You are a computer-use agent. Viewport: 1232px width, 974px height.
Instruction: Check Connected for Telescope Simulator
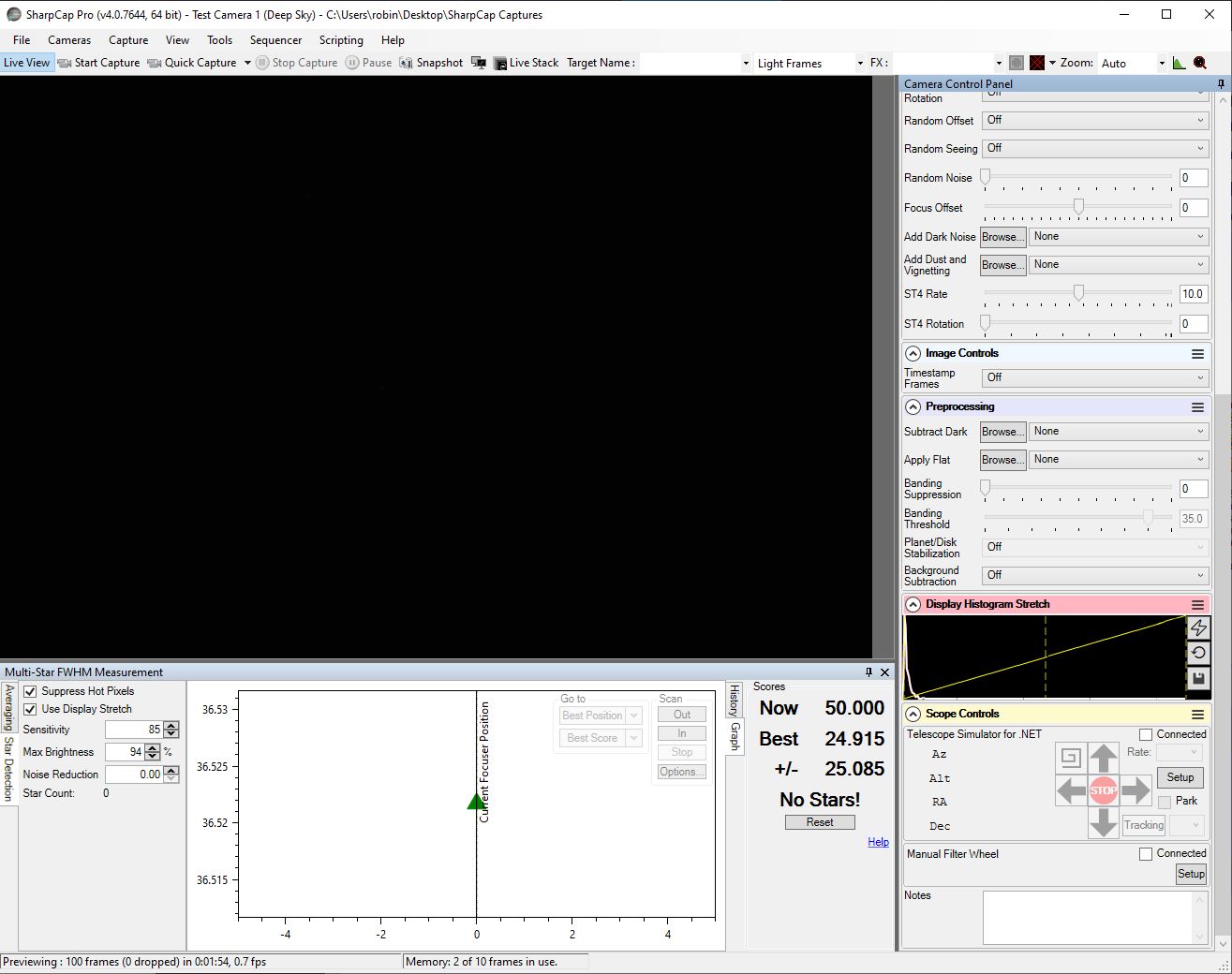(x=1145, y=735)
